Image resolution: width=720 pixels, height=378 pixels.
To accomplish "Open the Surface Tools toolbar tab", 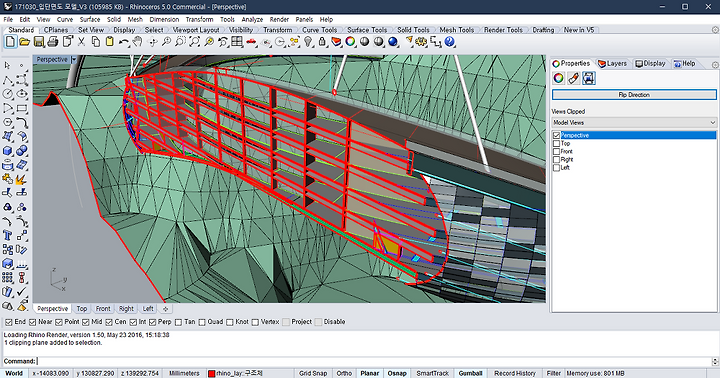I will point(367,30).
